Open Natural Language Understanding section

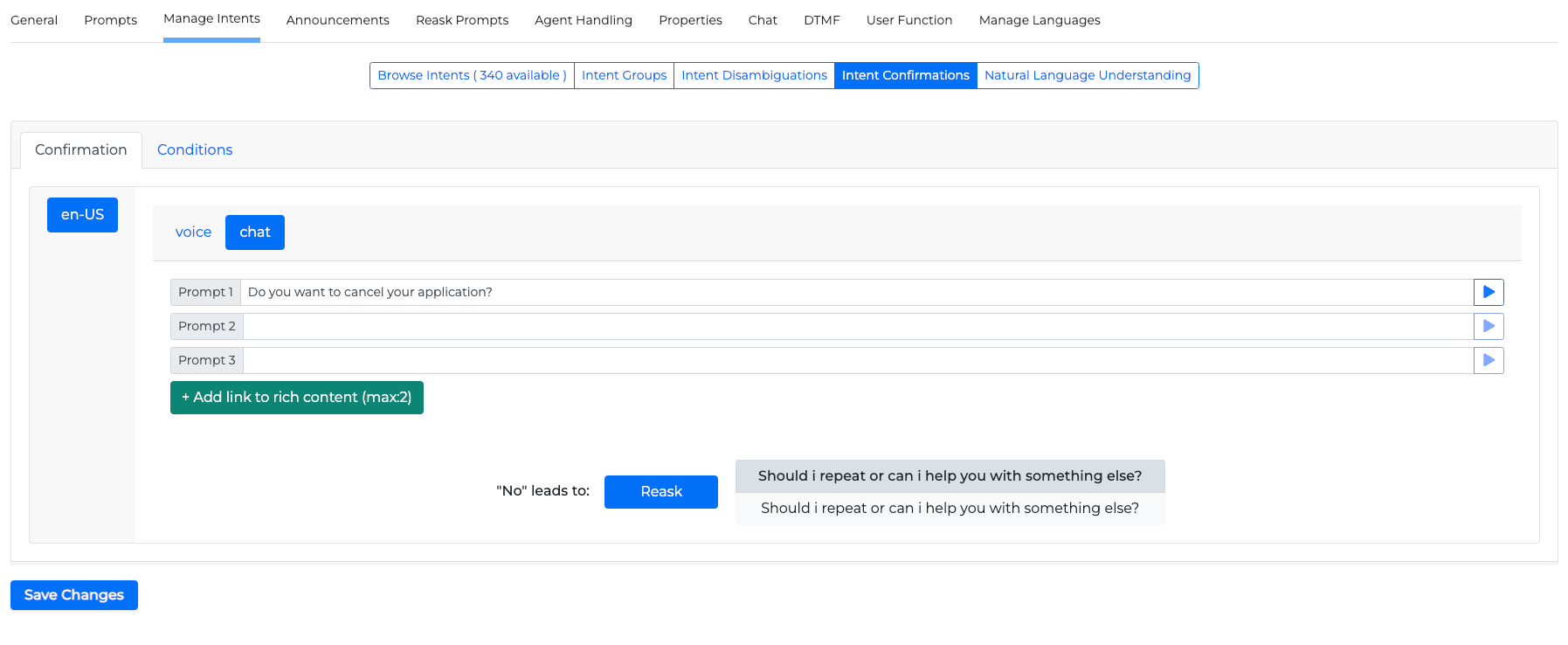click(x=1087, y=76)
